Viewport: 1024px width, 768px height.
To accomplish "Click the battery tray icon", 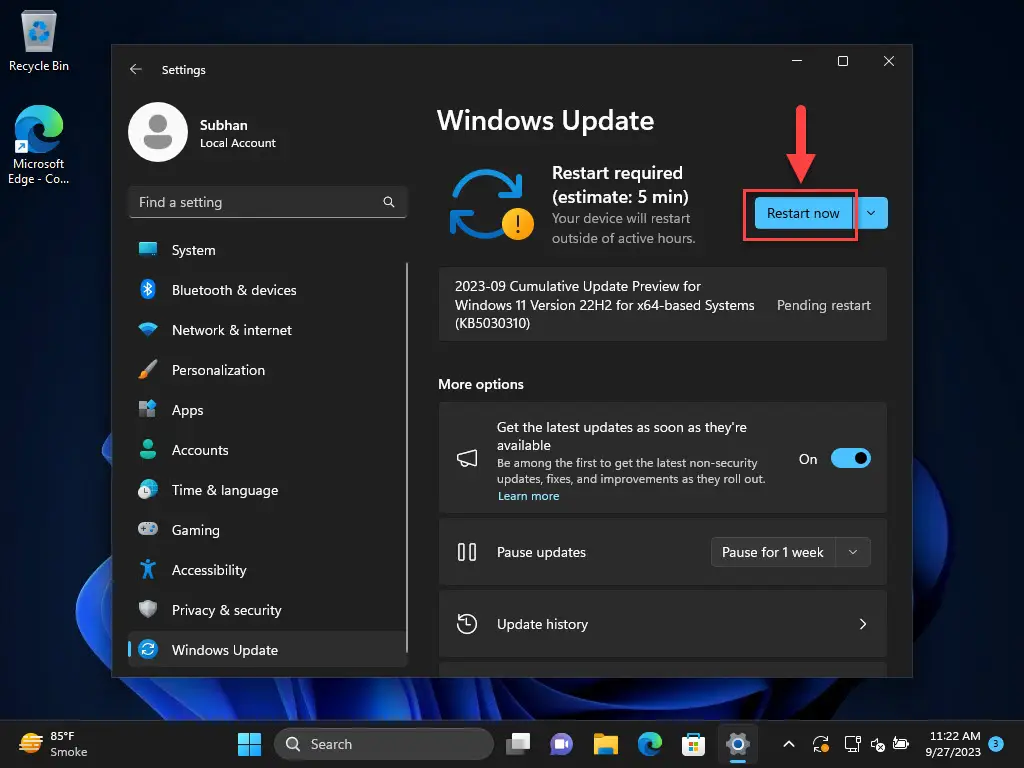I will pyautogui.click(x=901, y=744).
